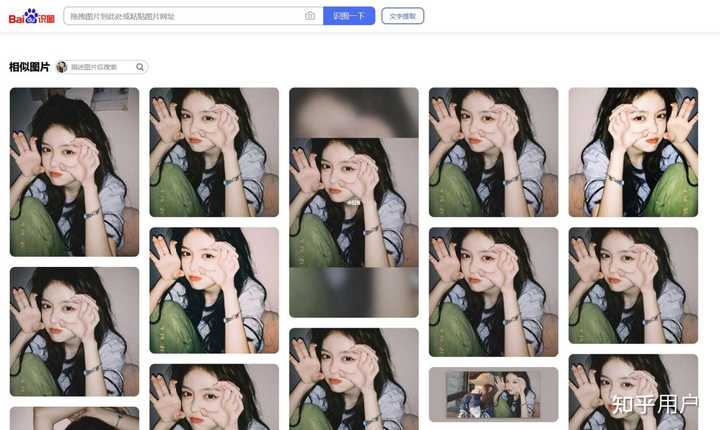Screen dimensions: 720x430
Task: Focus the main image URL search field
Action: click(193, 16)
